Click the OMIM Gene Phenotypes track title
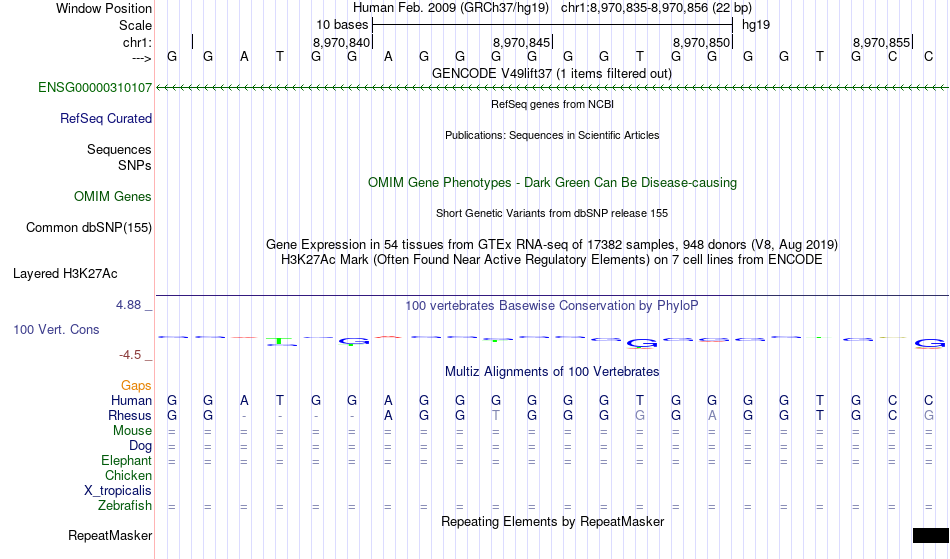The image size is (950, 559). [552, 182]
